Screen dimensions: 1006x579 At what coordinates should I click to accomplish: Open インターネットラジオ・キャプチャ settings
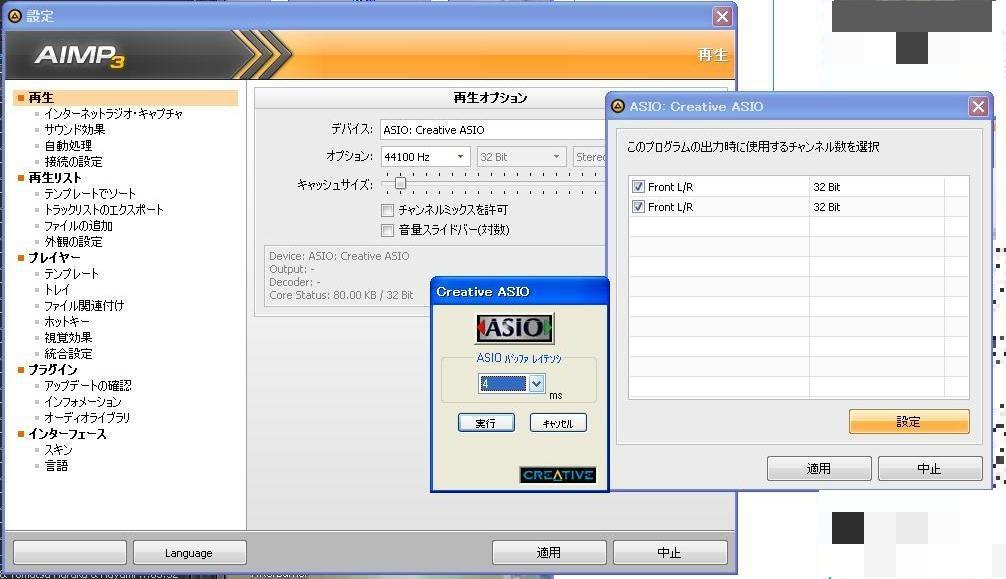coord(114,114)
